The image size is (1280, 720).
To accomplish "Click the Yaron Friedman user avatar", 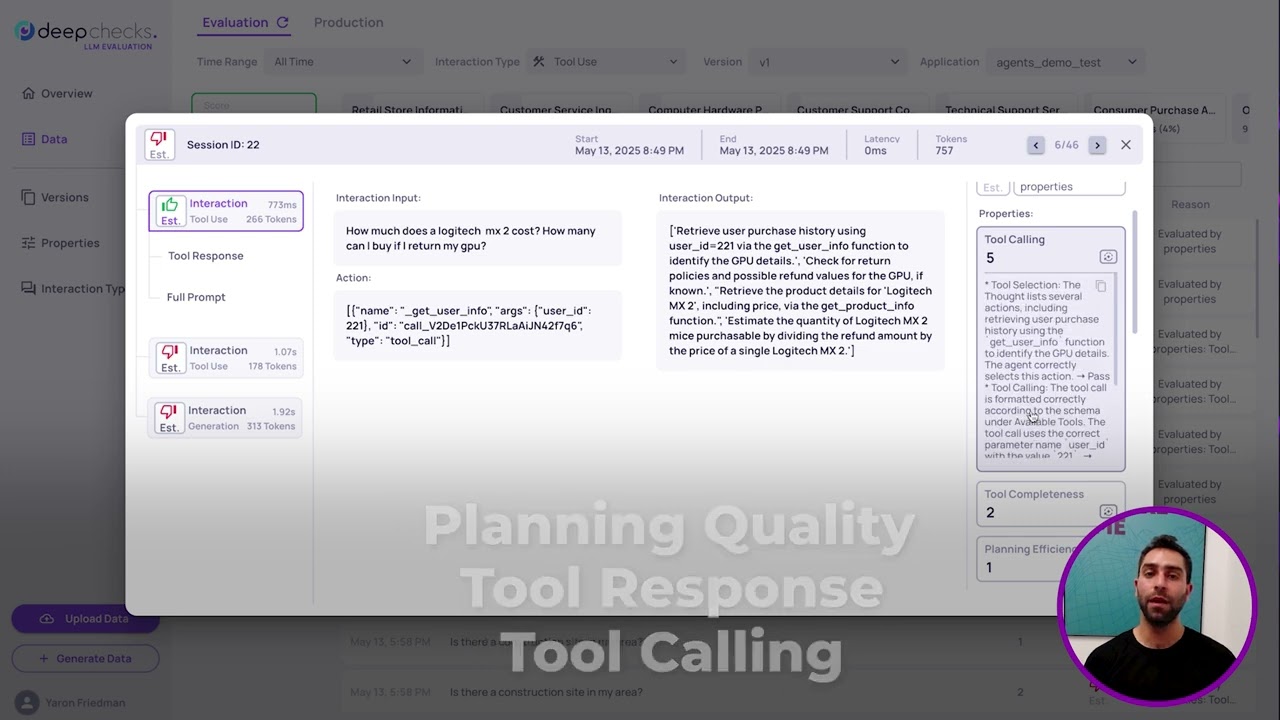I will coord(27,702).
